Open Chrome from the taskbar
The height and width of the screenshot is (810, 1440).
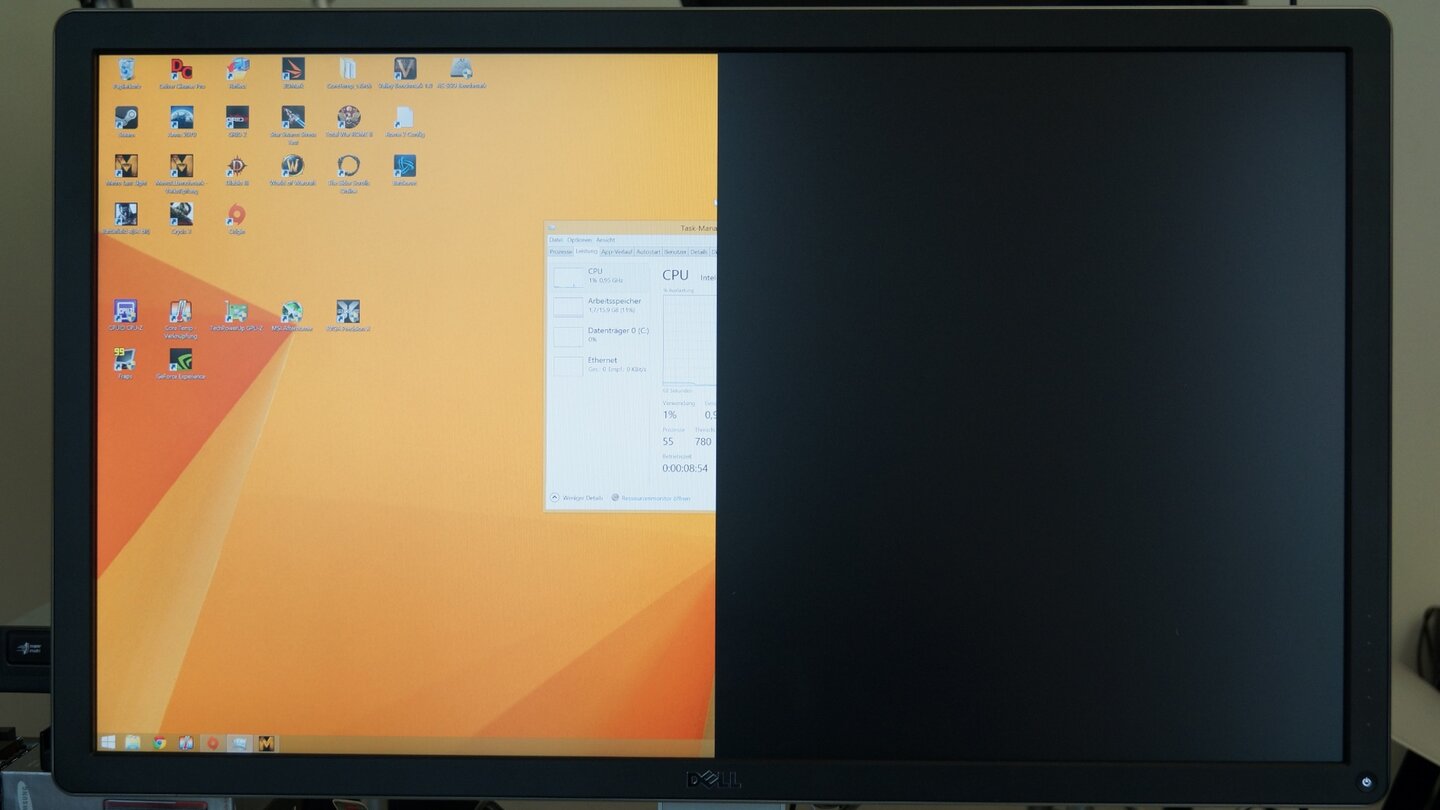pos(159,743)
